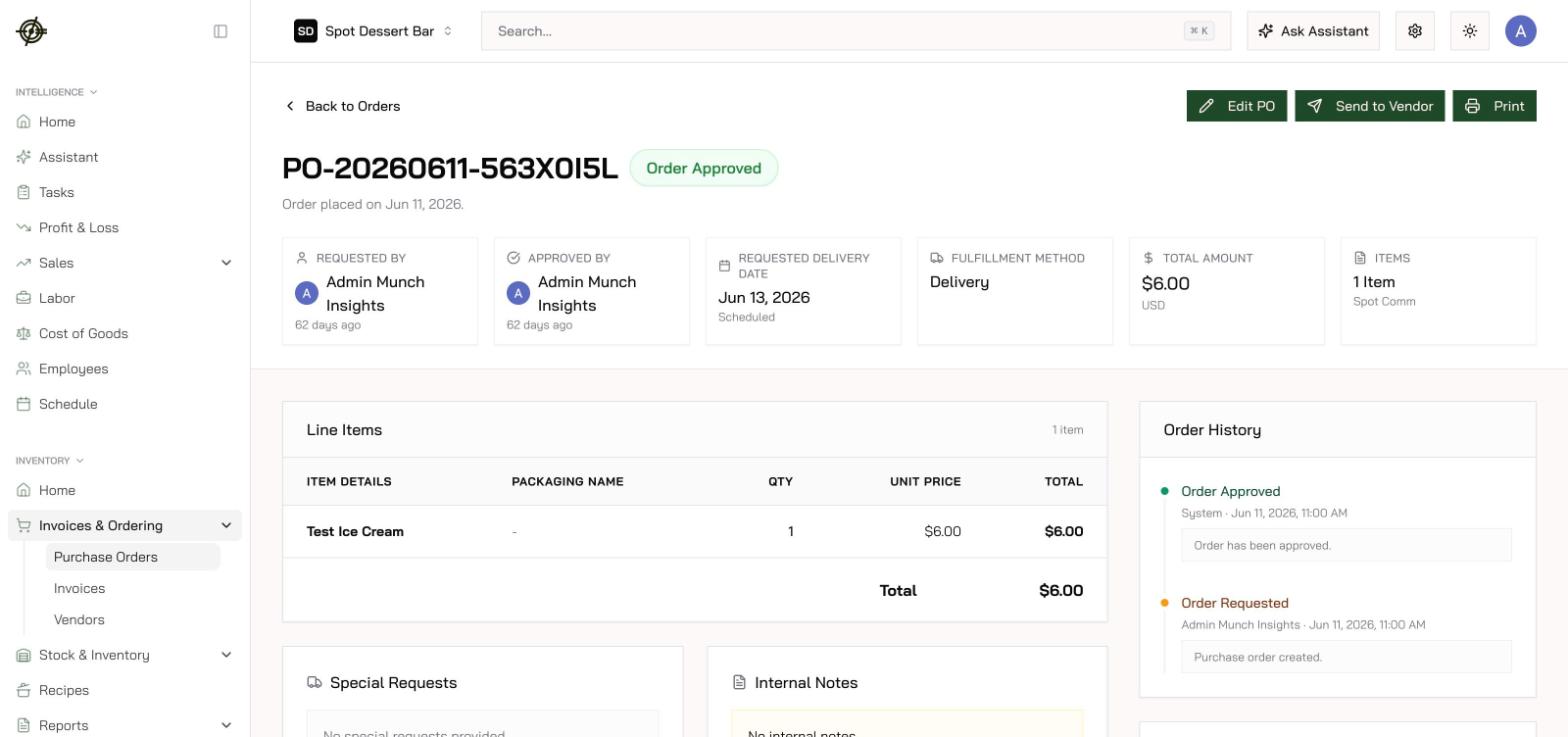
Task: Toggle light/dark theme sun icon
Action: [x=1470, y=31]
